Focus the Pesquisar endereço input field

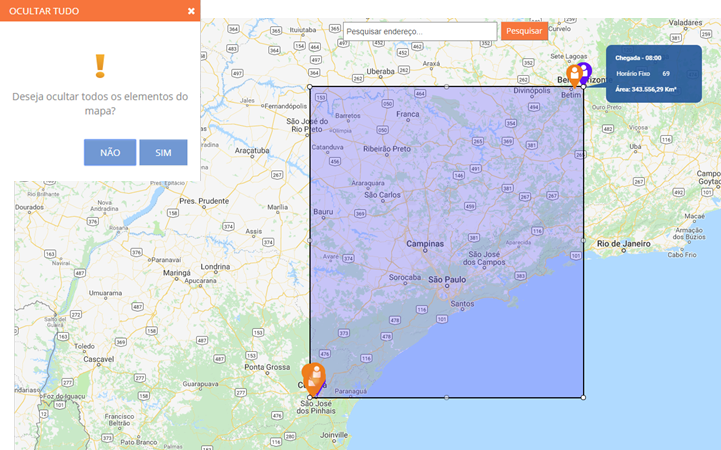click(420, 31)
